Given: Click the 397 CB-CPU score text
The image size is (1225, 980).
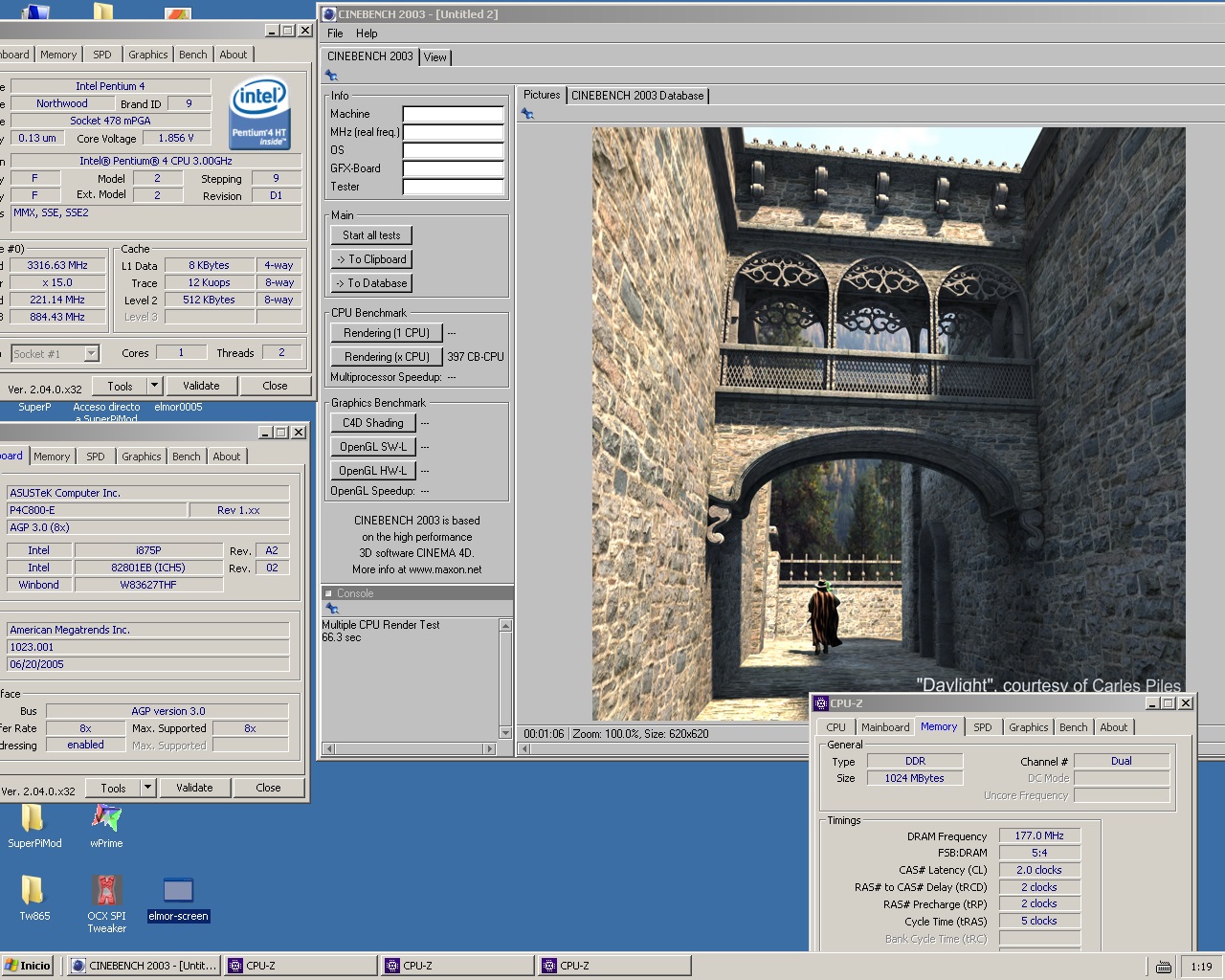Looking at the screenshot, I should (x=475, y=357).
